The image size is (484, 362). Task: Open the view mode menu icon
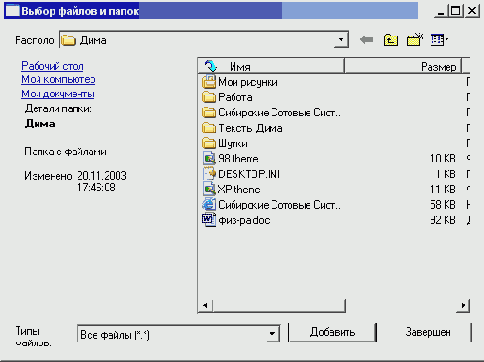point(439,40)
